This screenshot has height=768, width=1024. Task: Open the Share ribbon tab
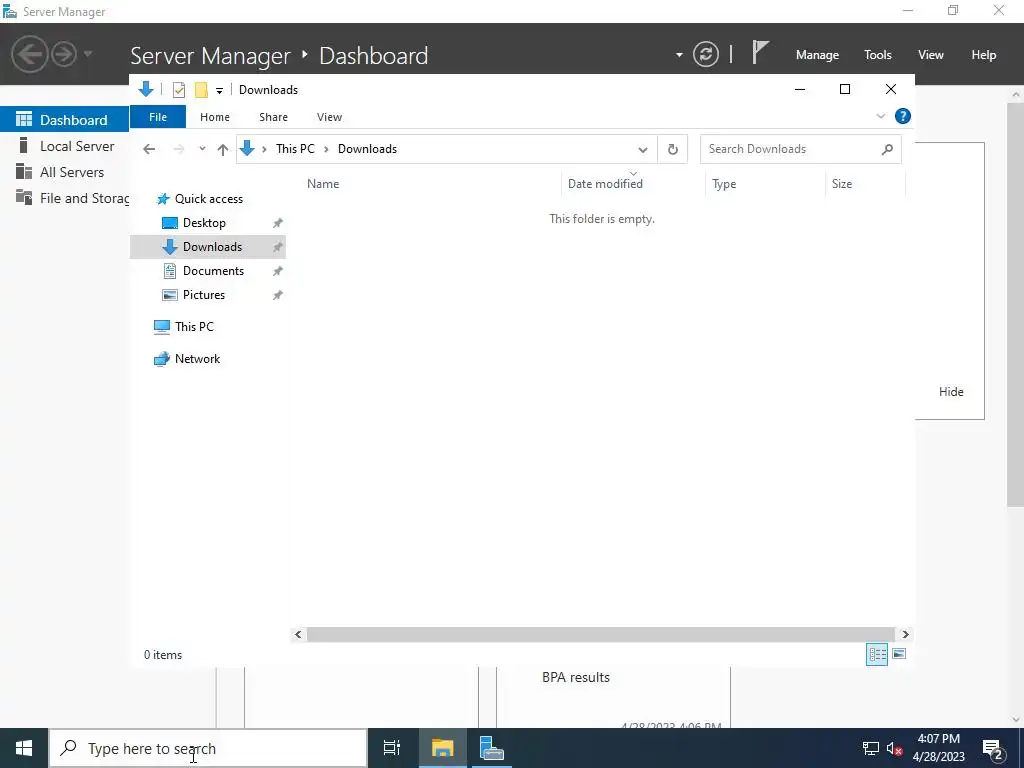point(273,117)
